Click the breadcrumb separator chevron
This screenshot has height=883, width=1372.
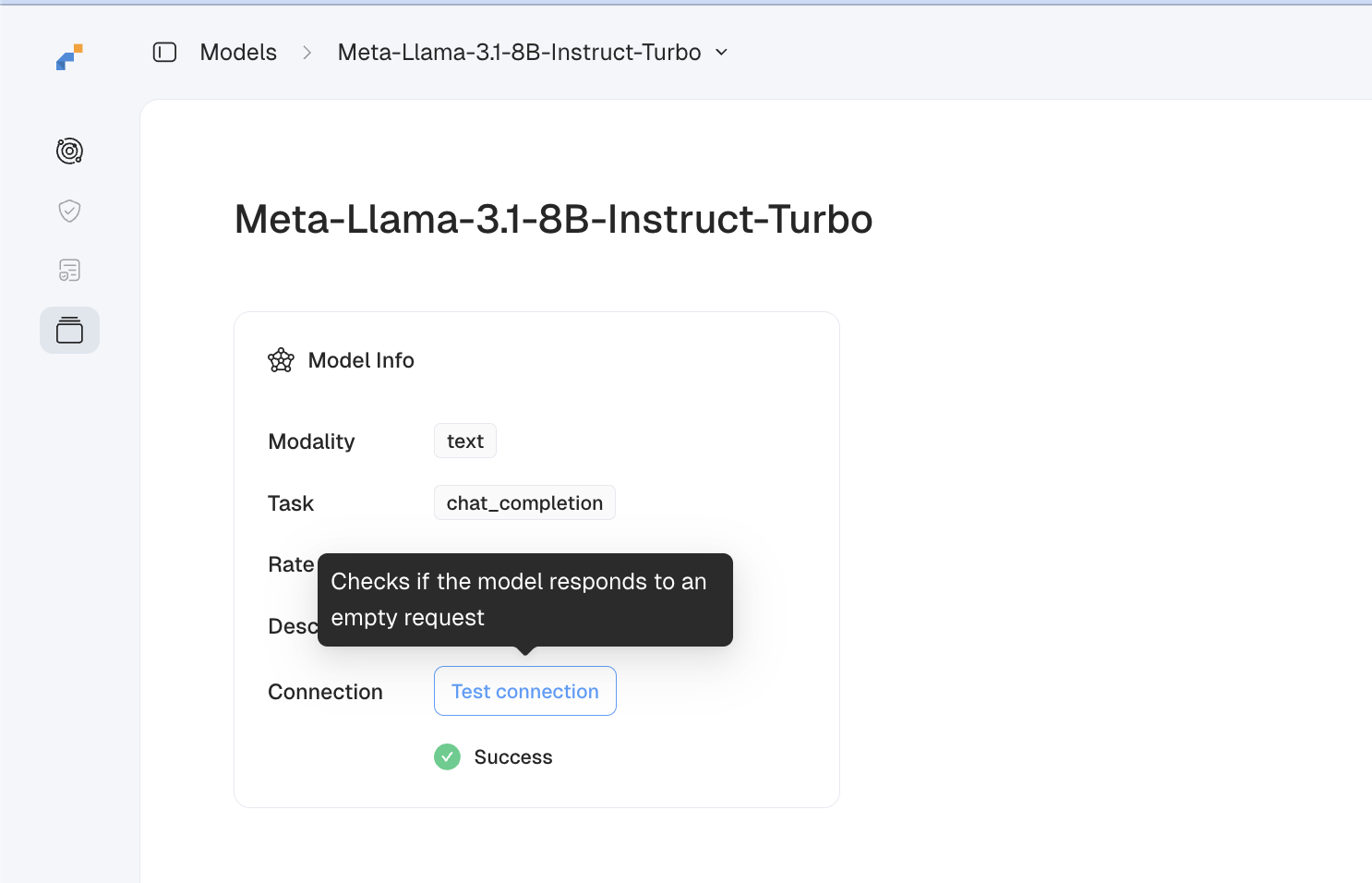[x=307, y=53]
